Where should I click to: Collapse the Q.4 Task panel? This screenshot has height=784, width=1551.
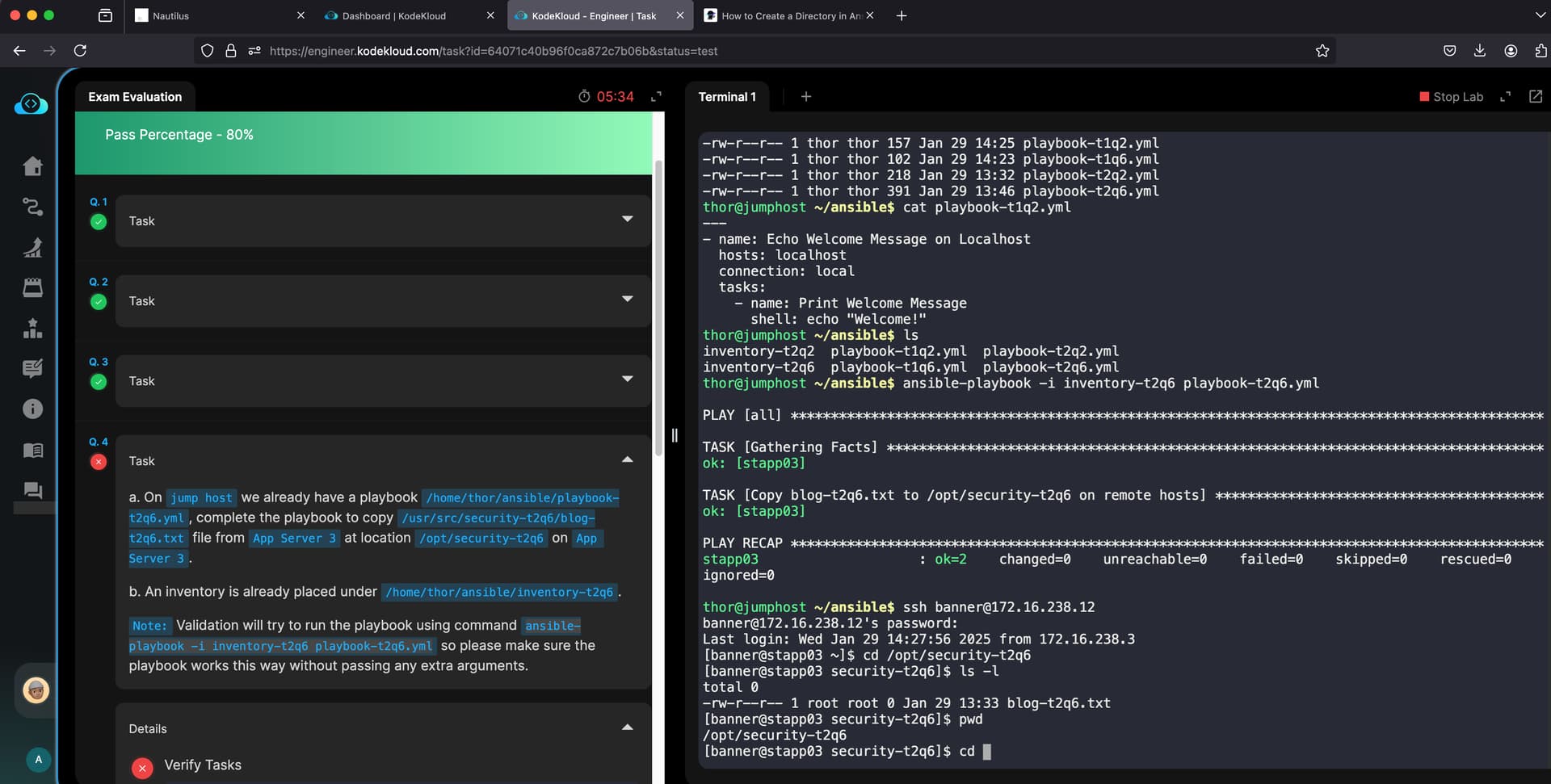pyautogui.click(x=627, y=459)
